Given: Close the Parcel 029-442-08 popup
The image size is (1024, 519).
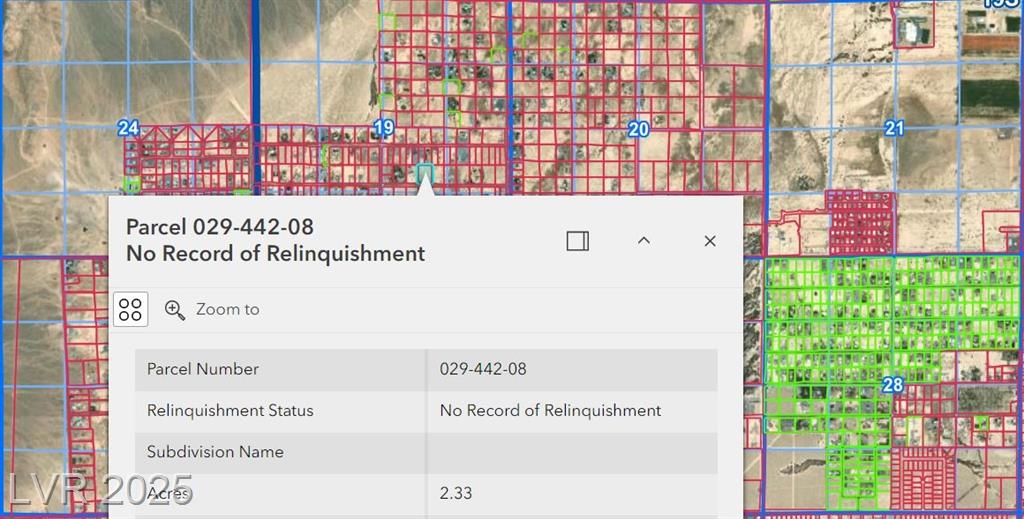Looking at the screenshot, I should [710, 241].
